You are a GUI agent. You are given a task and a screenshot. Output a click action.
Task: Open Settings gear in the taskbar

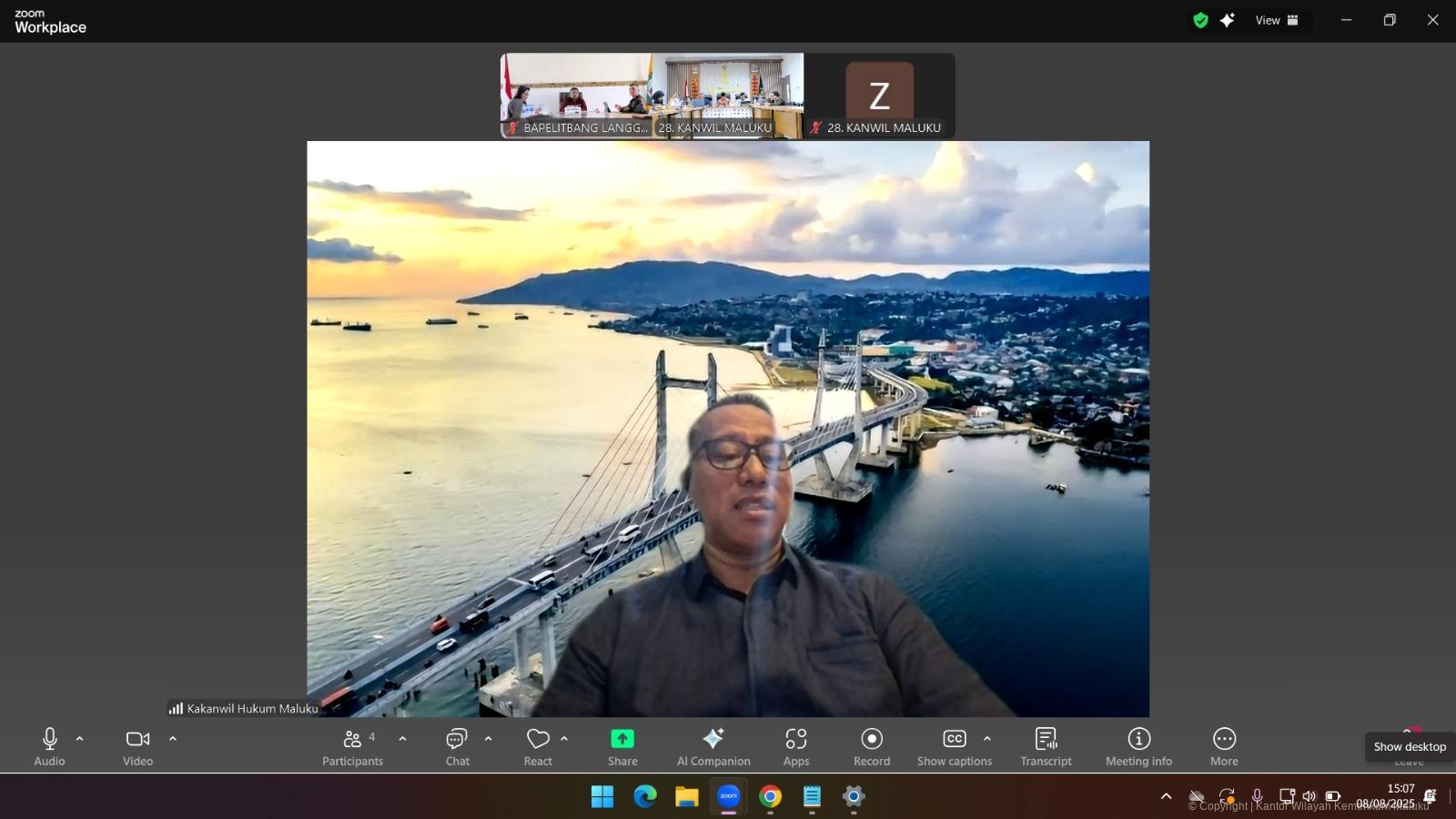click(x=854, y=797)
